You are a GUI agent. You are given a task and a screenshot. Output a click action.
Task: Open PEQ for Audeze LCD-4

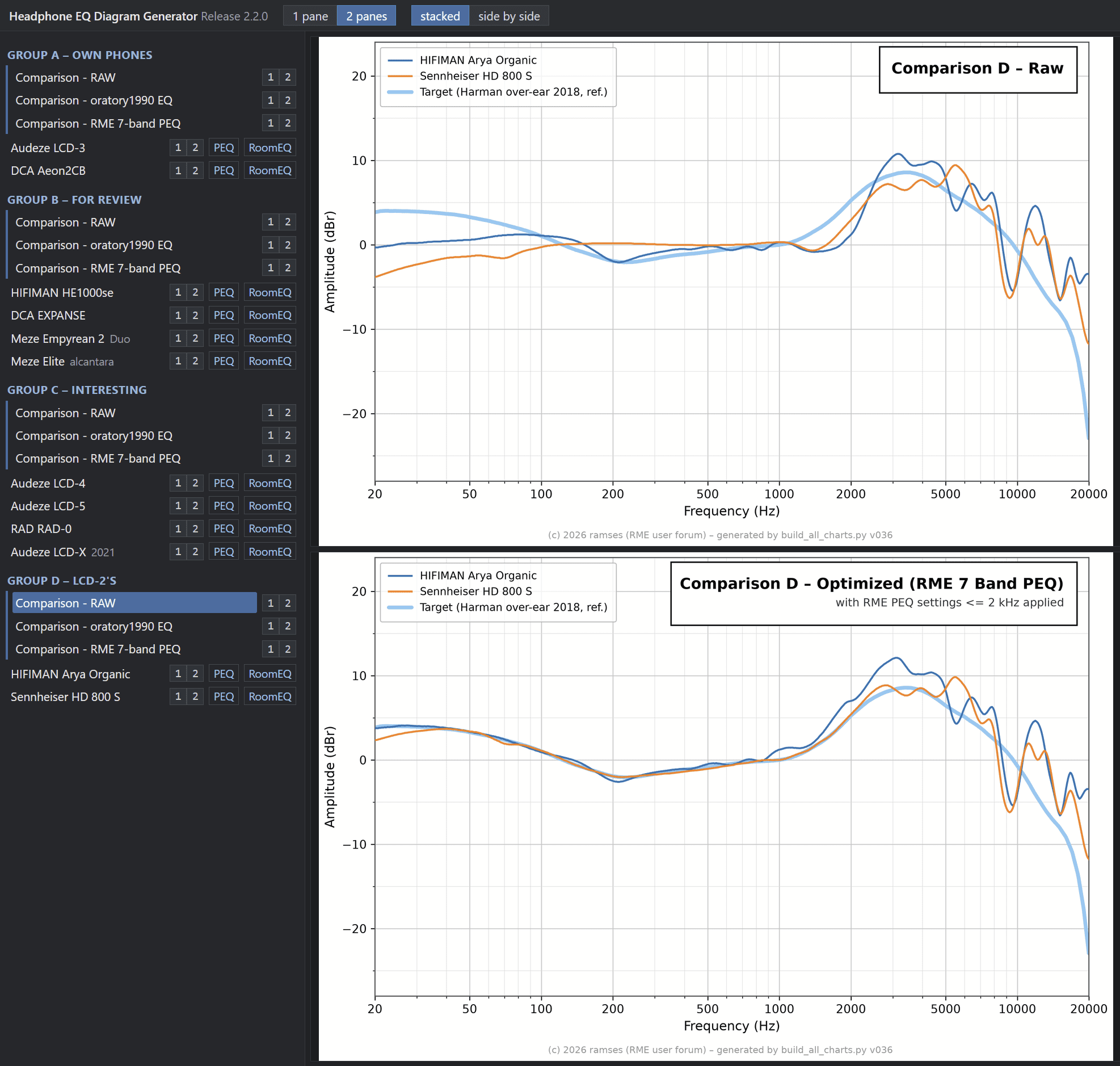click(x=224, y=484)
